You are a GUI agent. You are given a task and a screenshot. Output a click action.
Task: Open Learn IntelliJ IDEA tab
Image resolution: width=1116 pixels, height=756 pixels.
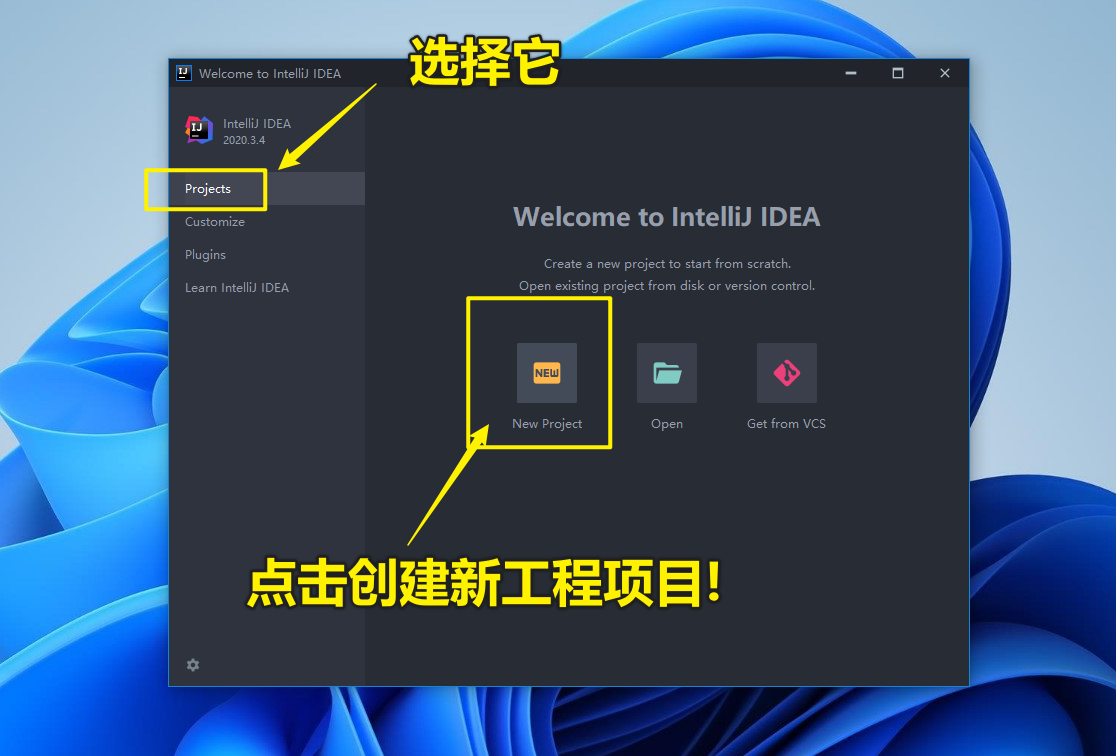point(267,288)
